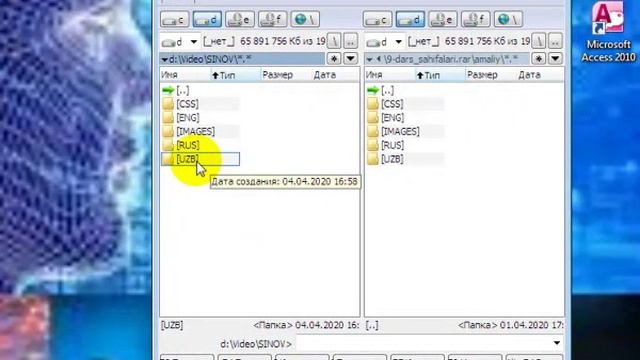The width and height of the screenshot is (640, 360).
Task: Open right panel drive dropdown
Action: click(385, 42)
